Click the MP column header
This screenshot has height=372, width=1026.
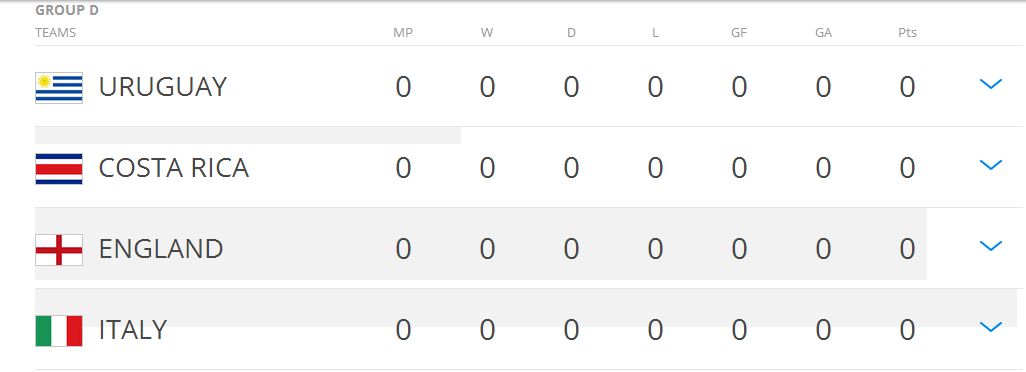[403, 33]
